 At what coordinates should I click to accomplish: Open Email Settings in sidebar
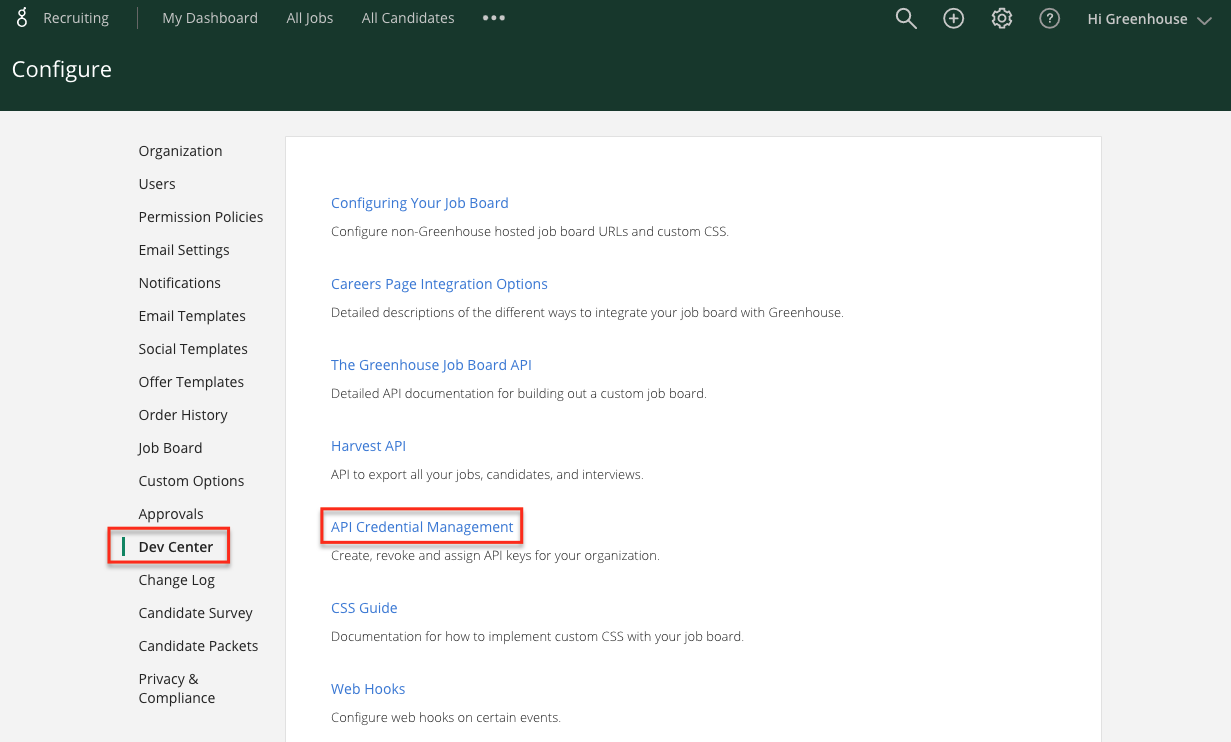184,250
